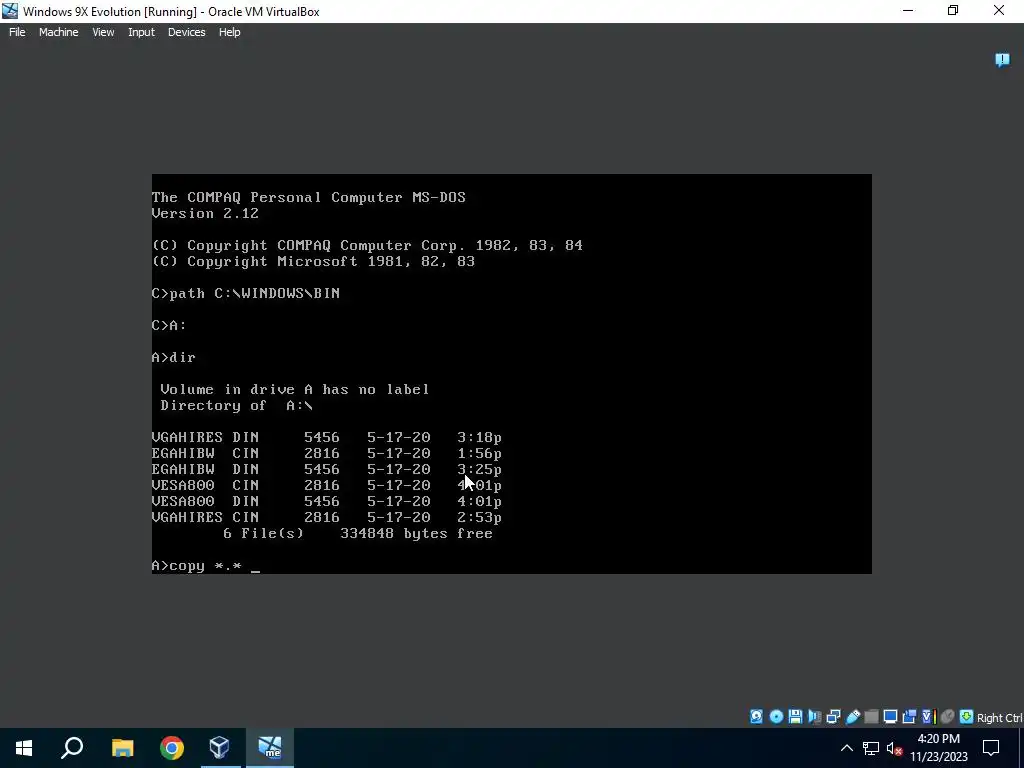Minimize the VirtualBox window
Image resolution: width=1024 pixels, height=768 pixels.
point(908,11)
